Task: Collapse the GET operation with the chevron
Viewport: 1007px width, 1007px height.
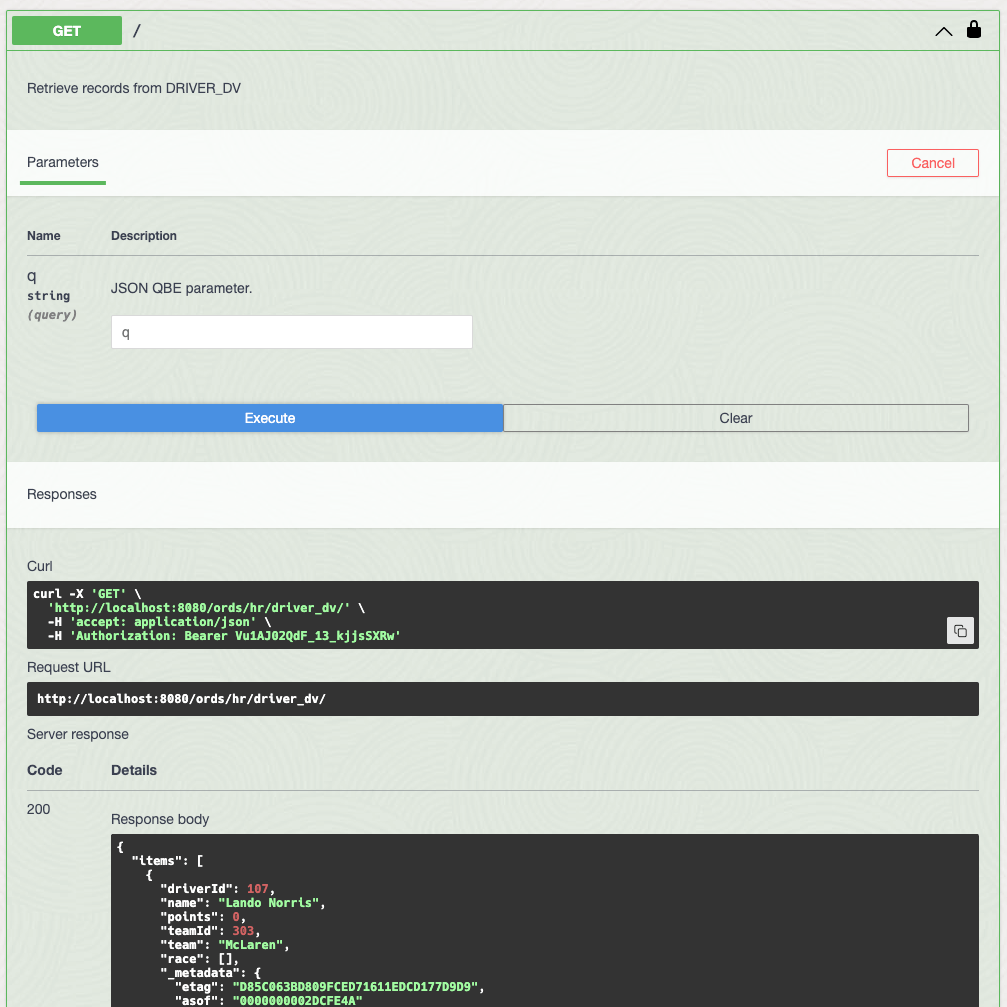Action: coord(943,31)
